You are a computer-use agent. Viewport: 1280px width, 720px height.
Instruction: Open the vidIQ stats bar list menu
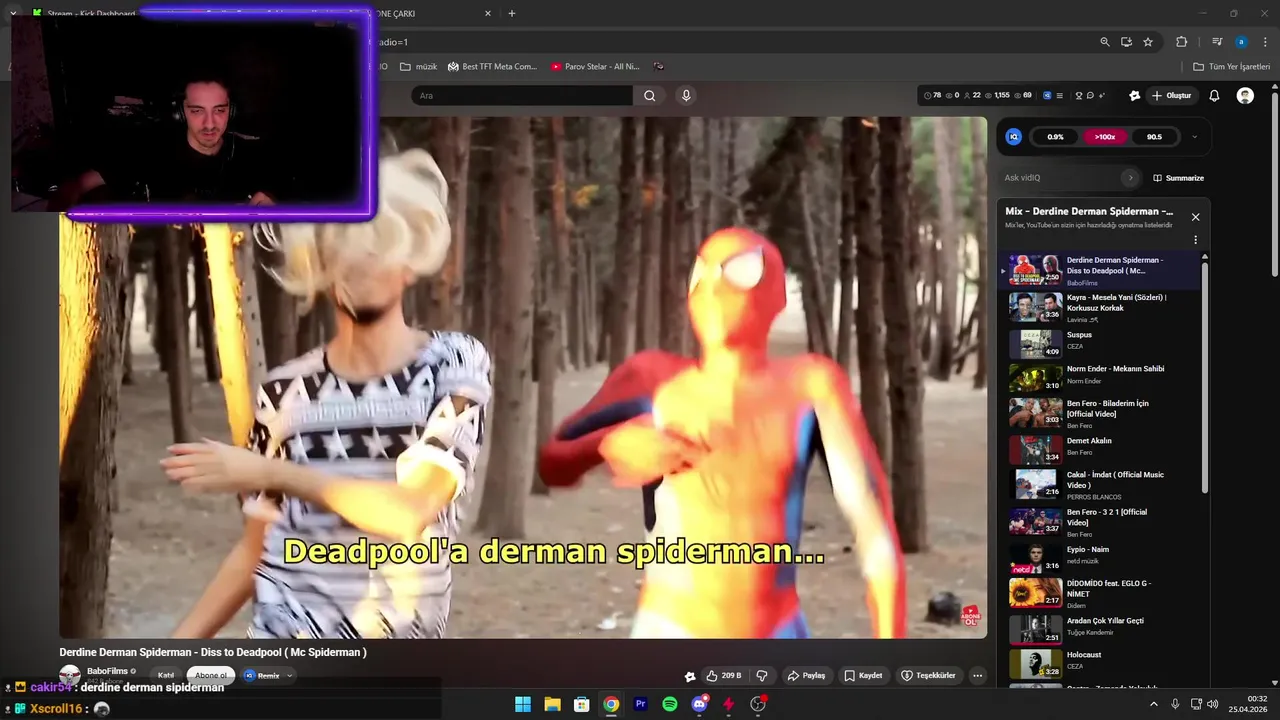[x=1059, y=96]
